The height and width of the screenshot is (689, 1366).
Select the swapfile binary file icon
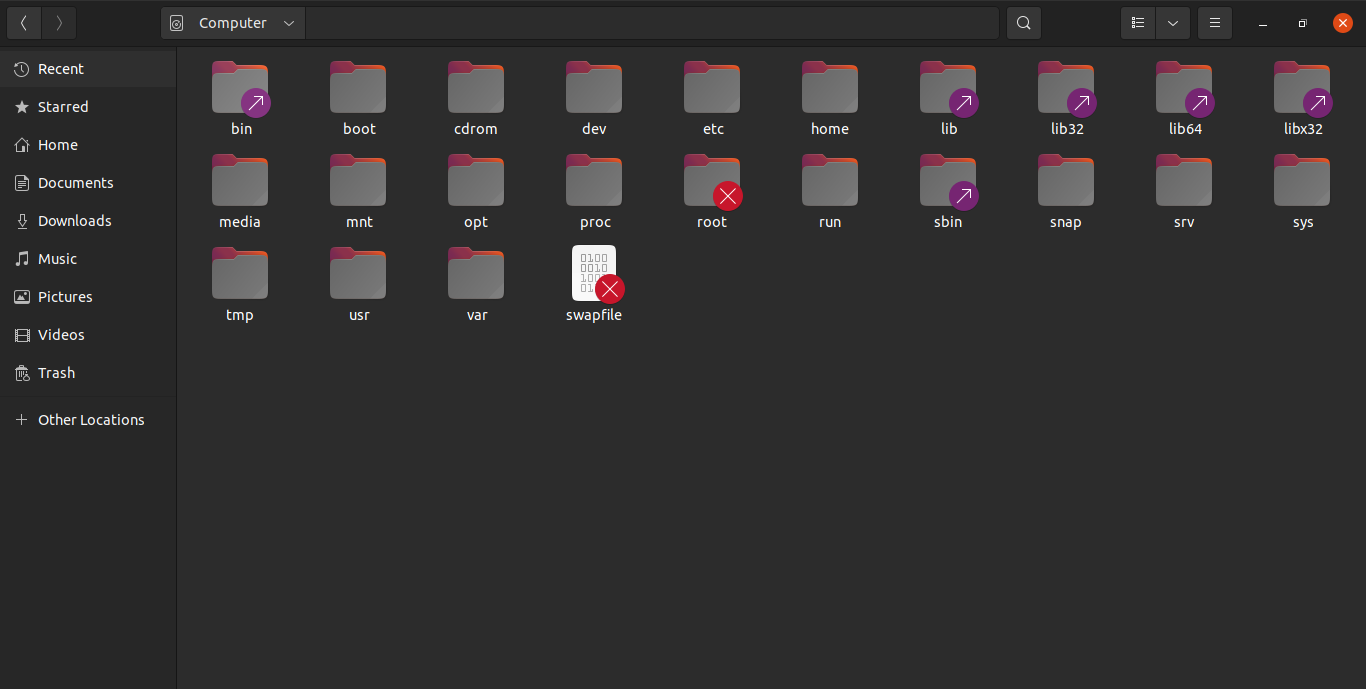[x=594, y=274]
